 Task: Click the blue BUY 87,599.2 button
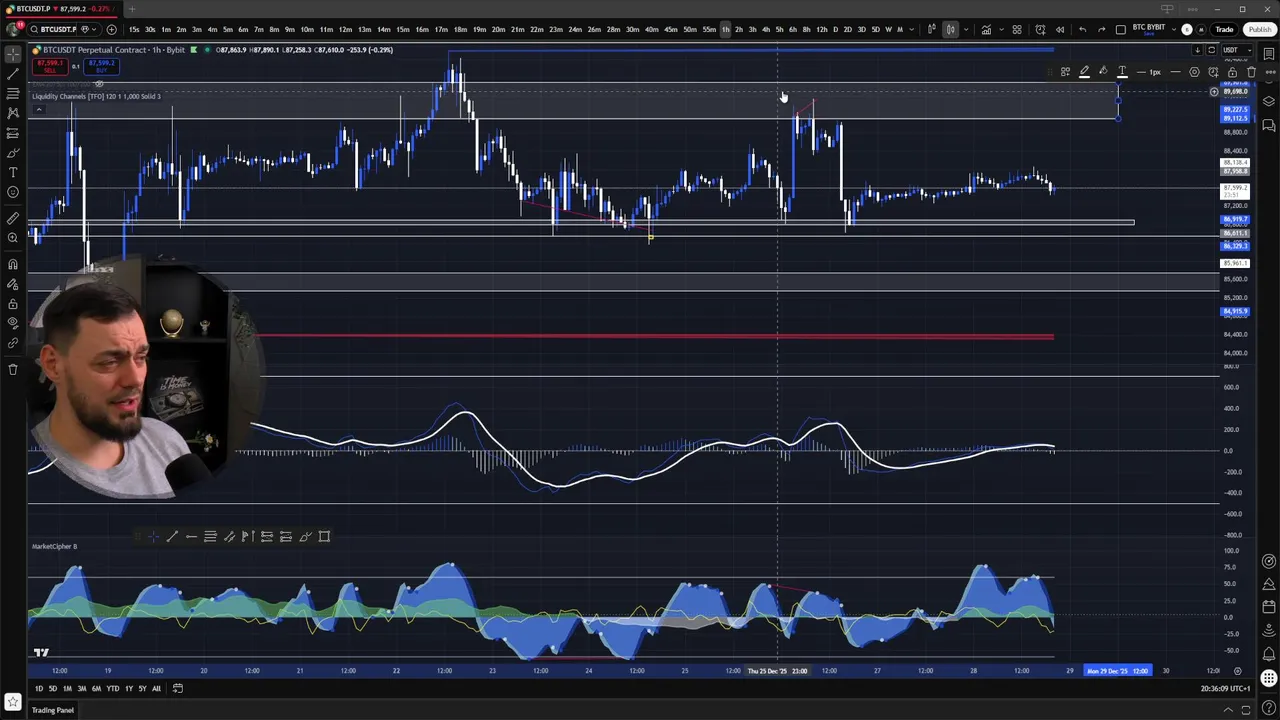[x=101, y=66]
